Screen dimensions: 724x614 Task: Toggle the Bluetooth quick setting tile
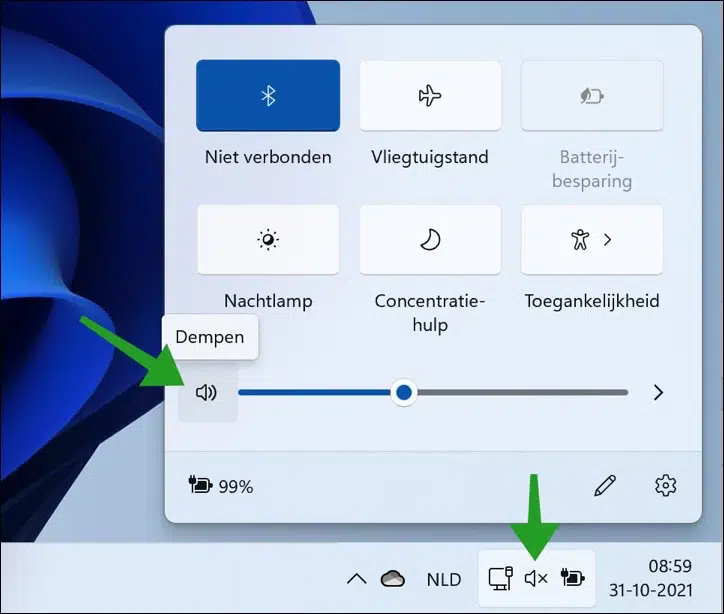click(x=268, y=96)
